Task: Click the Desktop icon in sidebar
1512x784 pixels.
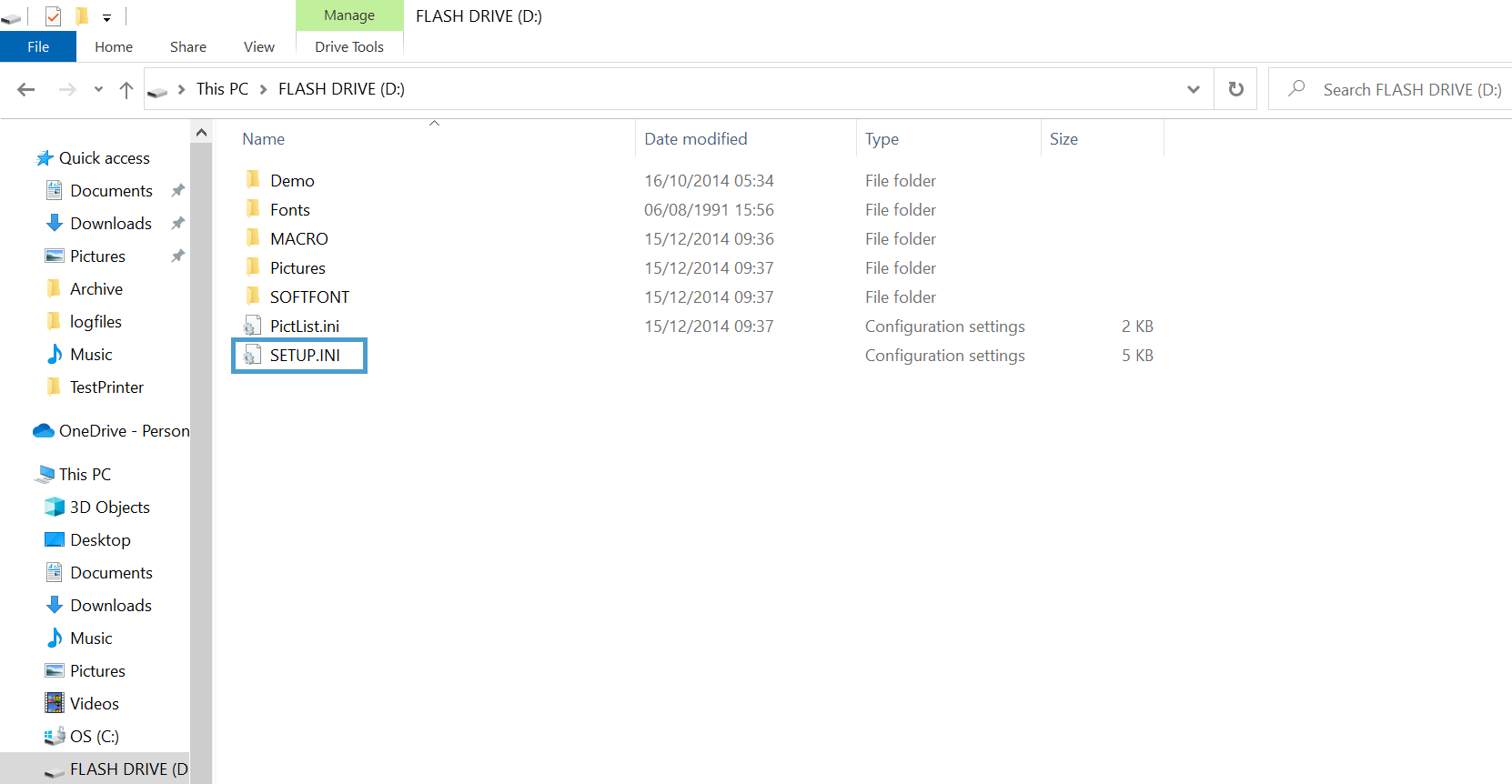Action: pyautogui.click(x=55, y=539)
